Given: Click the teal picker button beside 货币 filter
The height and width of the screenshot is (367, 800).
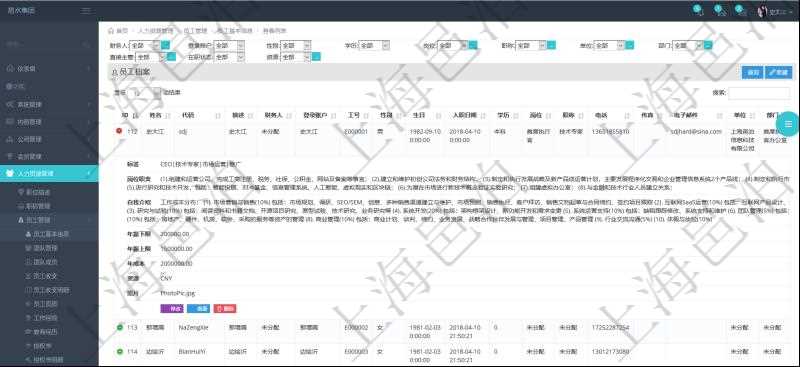Looking at the screenshot, I should [316, 57].
